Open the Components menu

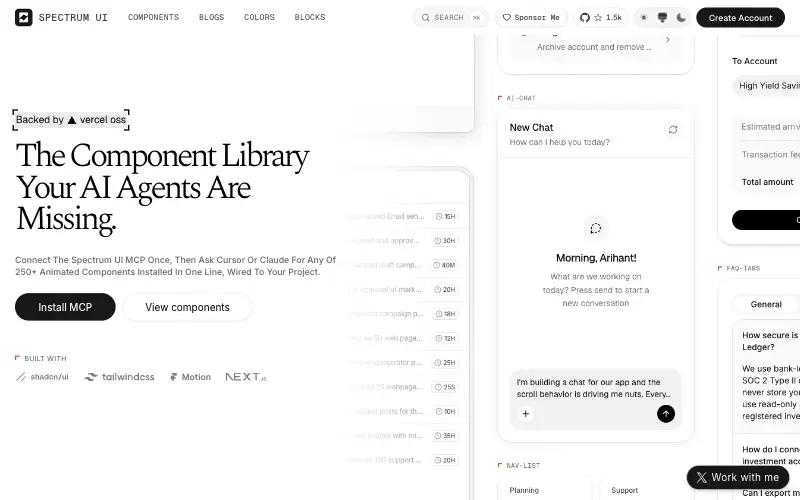point(154,17)
